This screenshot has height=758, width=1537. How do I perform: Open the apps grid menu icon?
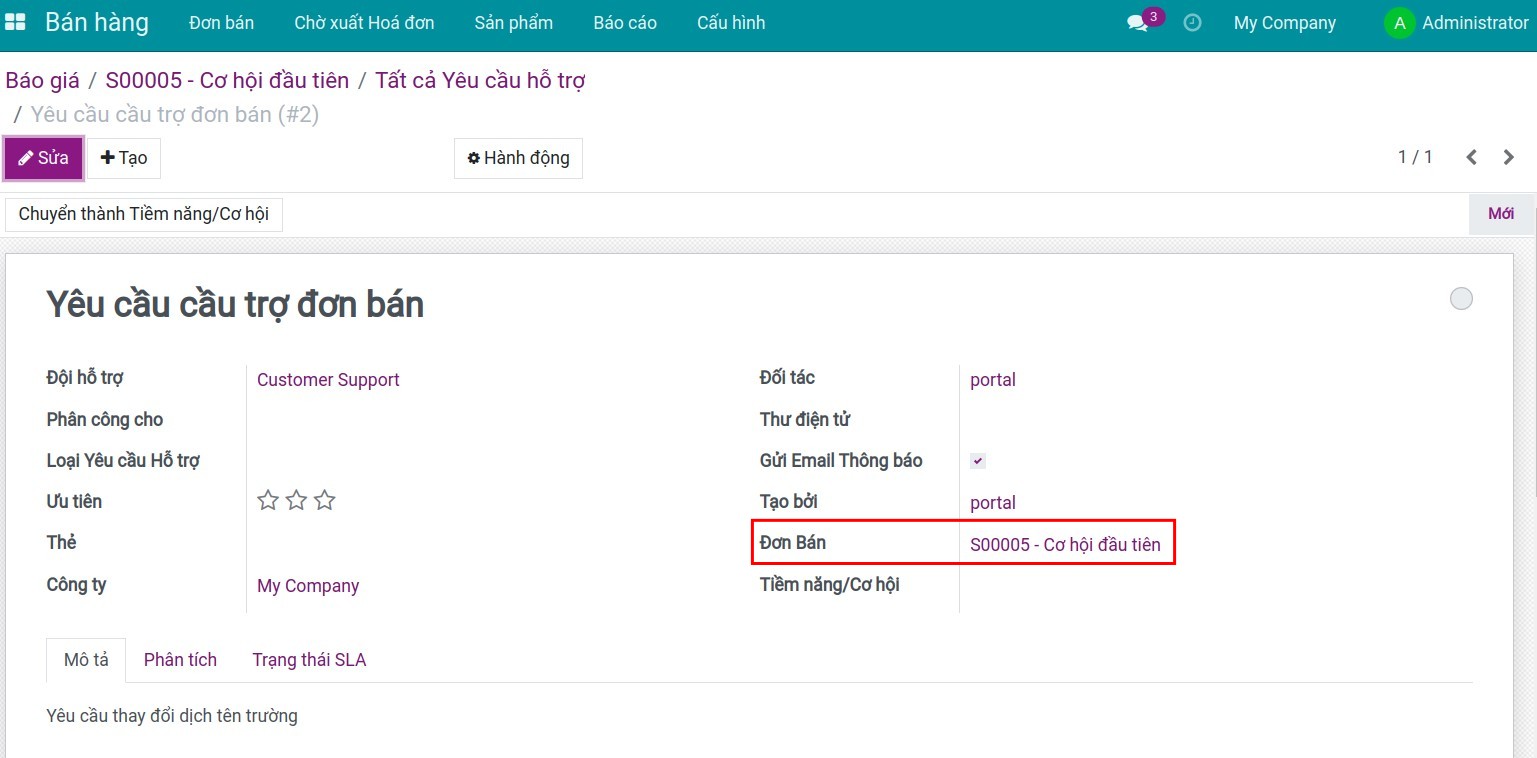coord(16,22)
